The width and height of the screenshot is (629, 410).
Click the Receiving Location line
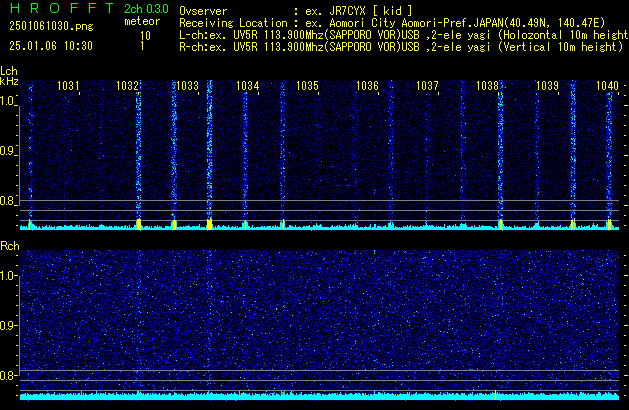click(x=392, y=23)
